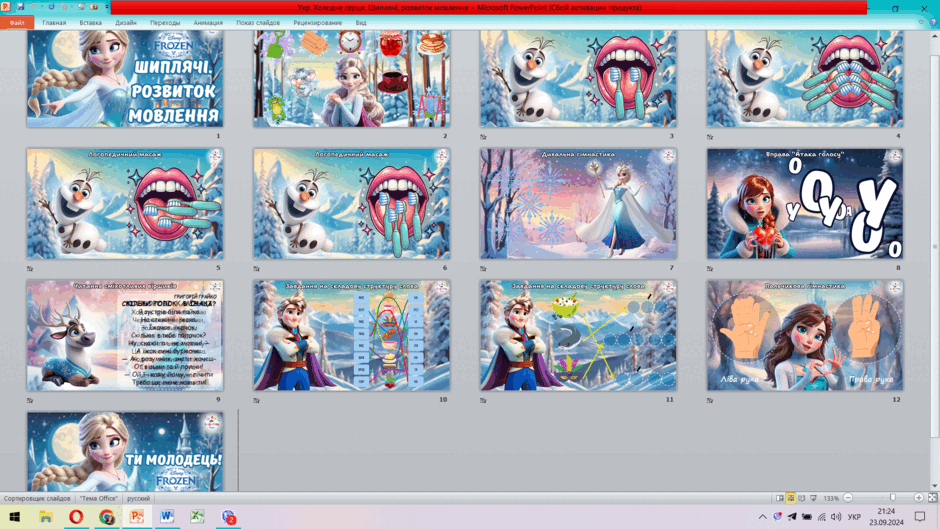940x529 pixels.
Task: Click the 133% zoom level button
Action: tap(831, 498)
